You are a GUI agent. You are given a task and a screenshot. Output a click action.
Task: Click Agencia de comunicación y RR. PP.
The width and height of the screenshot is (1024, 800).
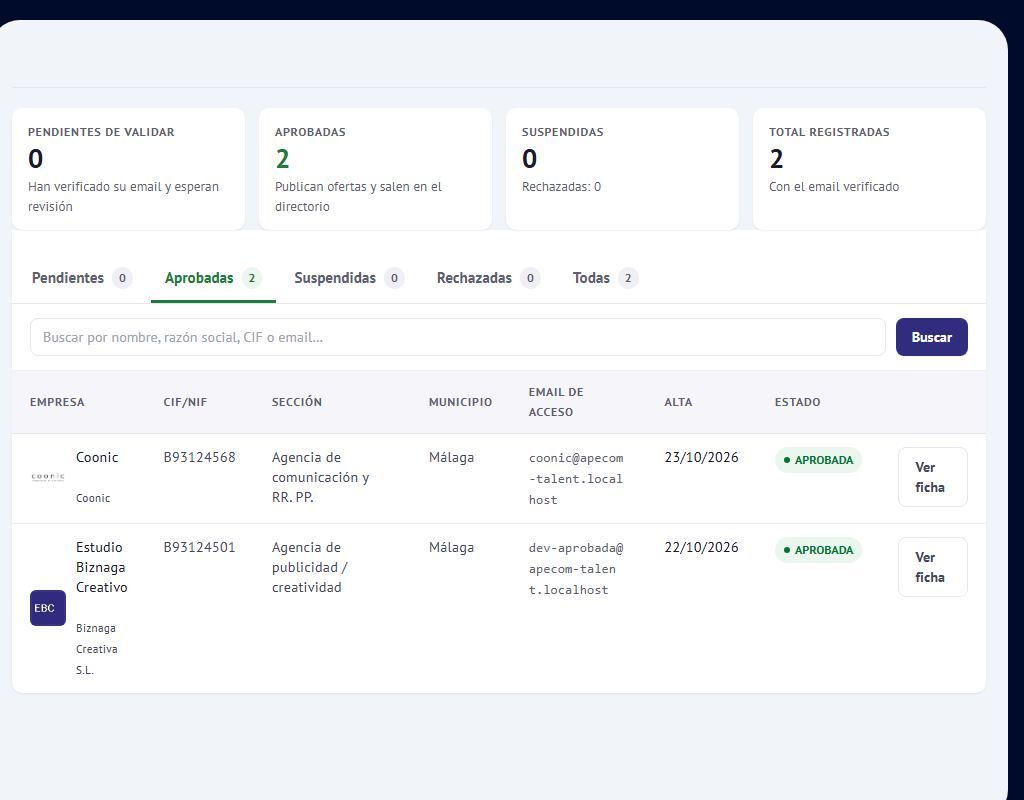pos(321,477)
